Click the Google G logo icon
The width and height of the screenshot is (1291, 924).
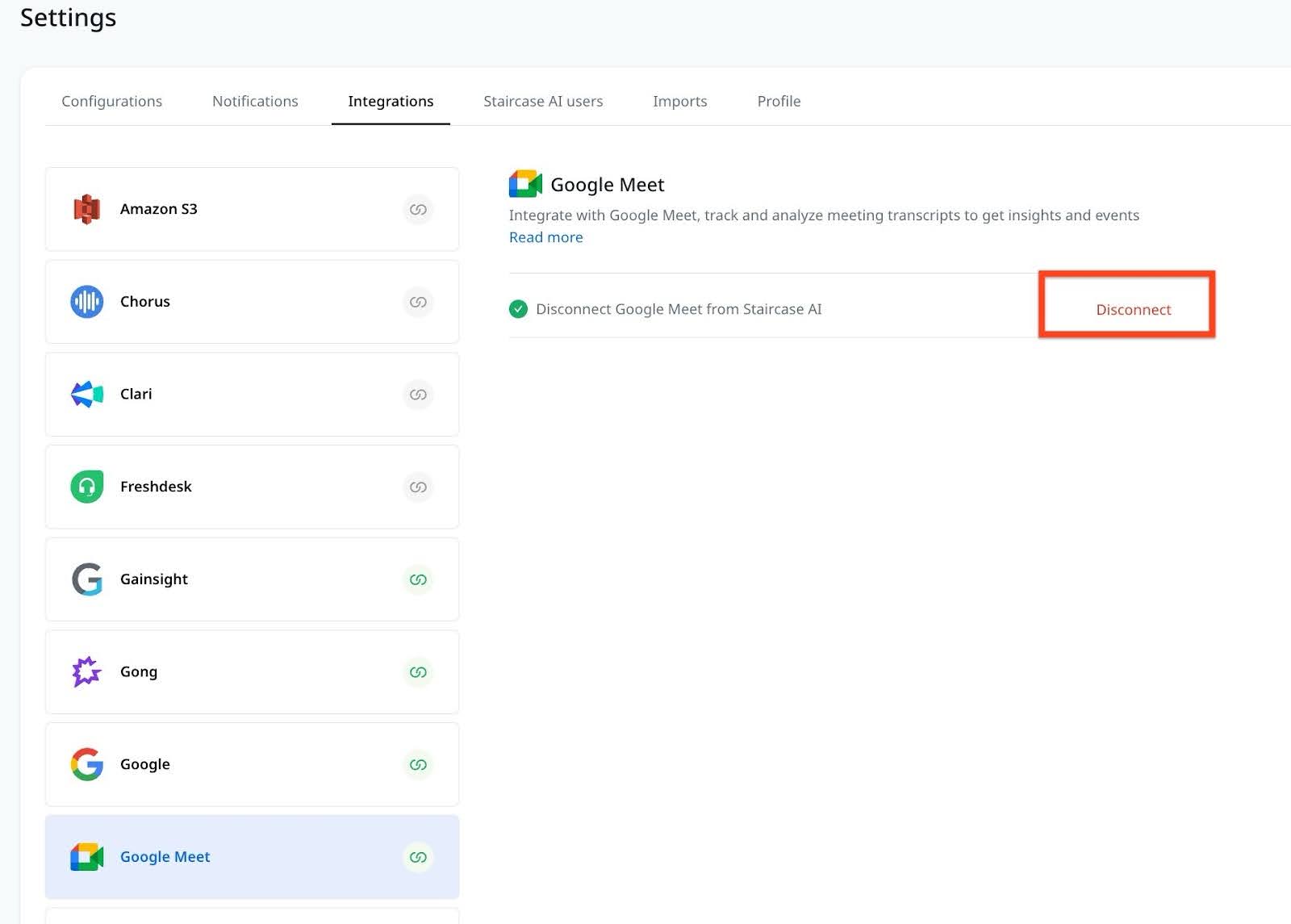87,764
